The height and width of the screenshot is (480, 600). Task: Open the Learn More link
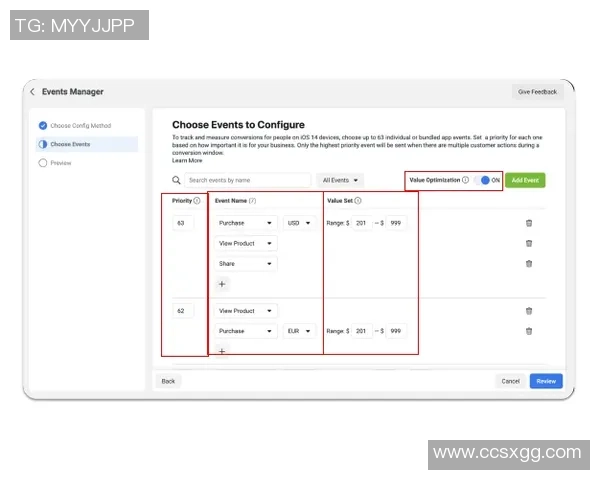click(x=187, y=160)
